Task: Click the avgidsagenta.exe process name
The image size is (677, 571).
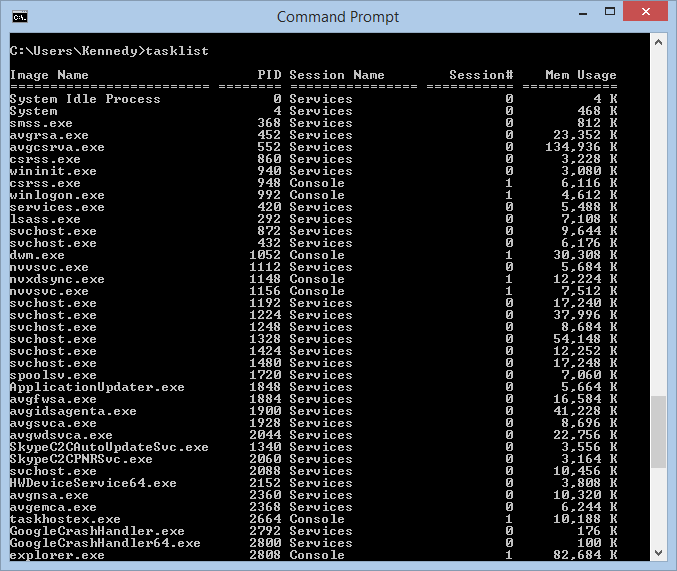Action: coord(73,411)
